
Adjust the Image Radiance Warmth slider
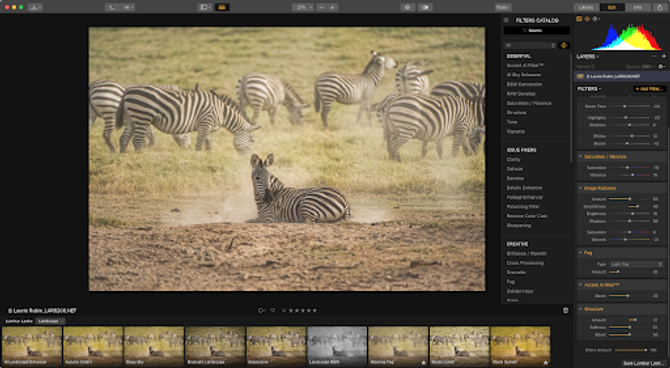pyautogui.click(x=629, y=240)
